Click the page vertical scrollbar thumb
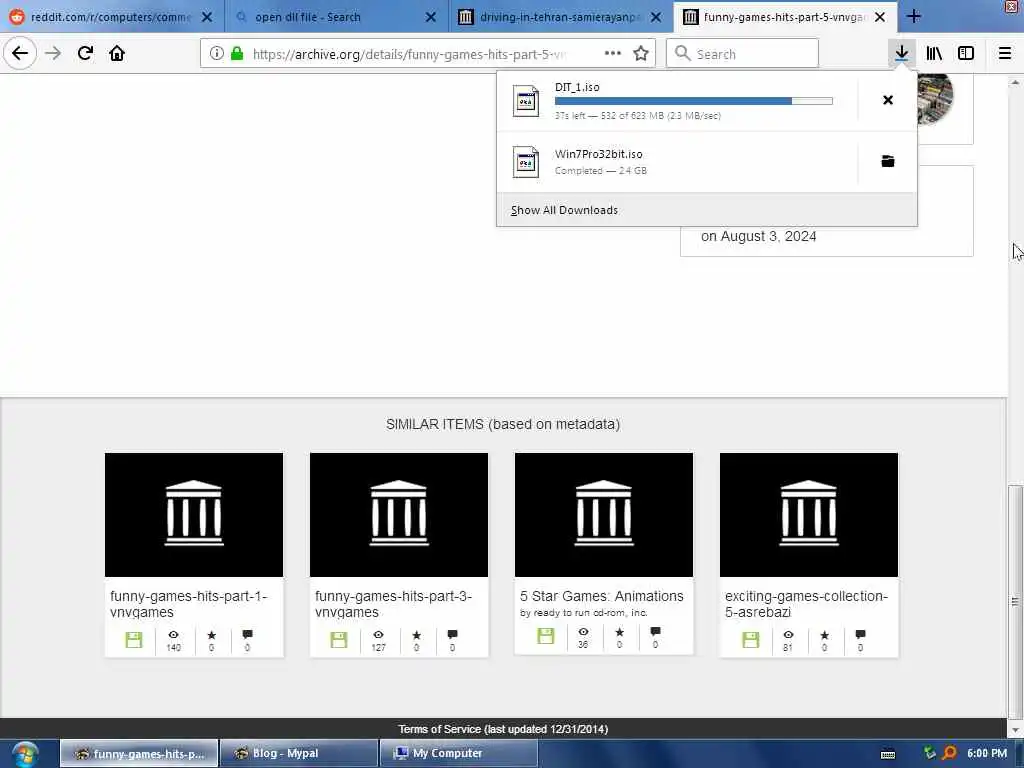 click(x=1015, y=601)
